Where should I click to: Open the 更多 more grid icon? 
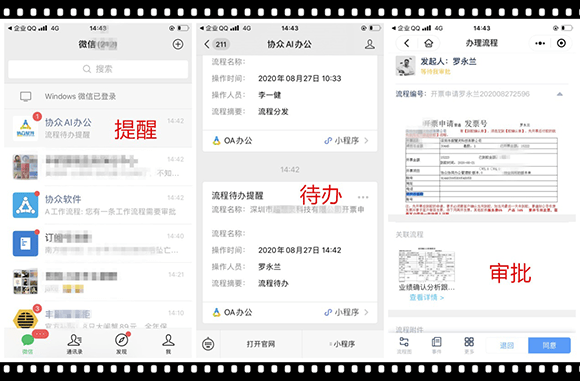click(469, 345)
